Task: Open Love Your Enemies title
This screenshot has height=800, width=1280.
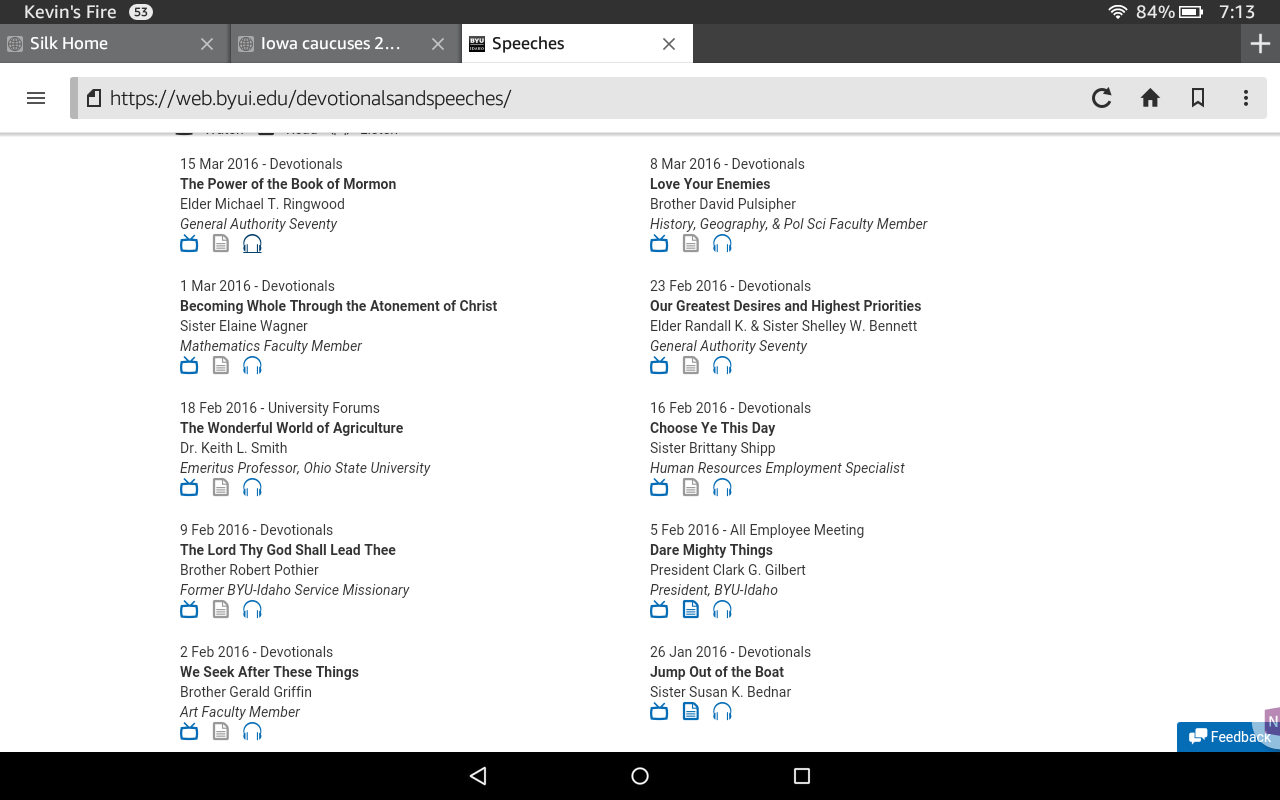Action: tap(710, 184)
